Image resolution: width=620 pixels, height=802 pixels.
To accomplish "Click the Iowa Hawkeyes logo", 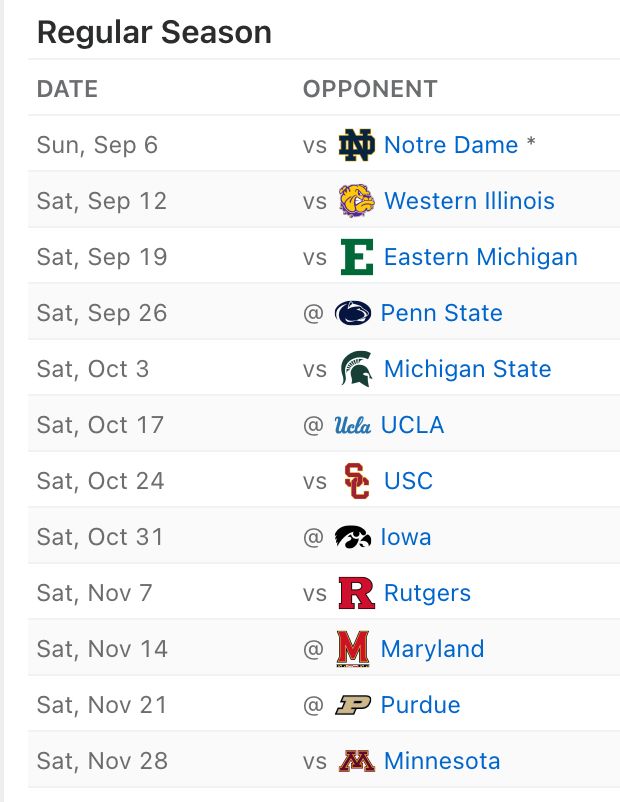I will click(353, 537).
